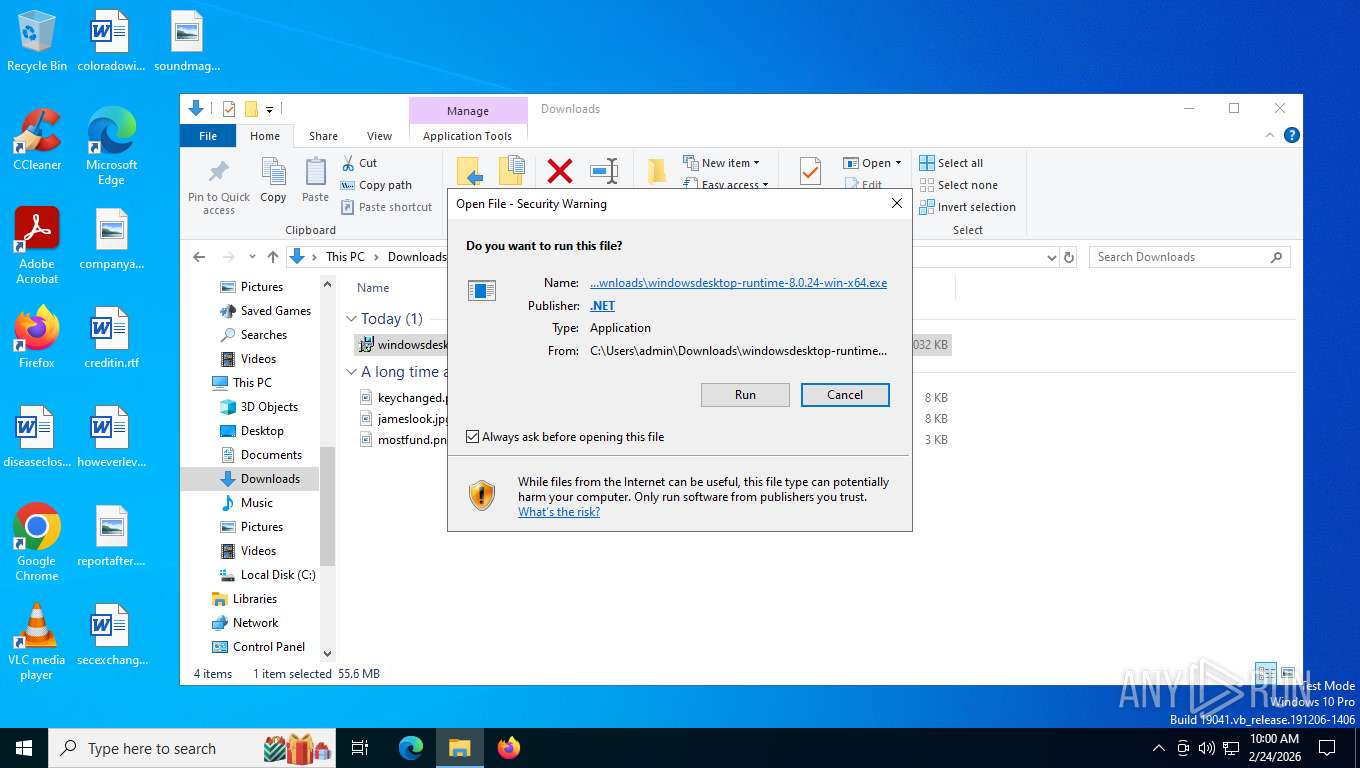Viewport: 1360px width, 768px height.
Task: Click the Name column header
Action: (x=373, y=288)
